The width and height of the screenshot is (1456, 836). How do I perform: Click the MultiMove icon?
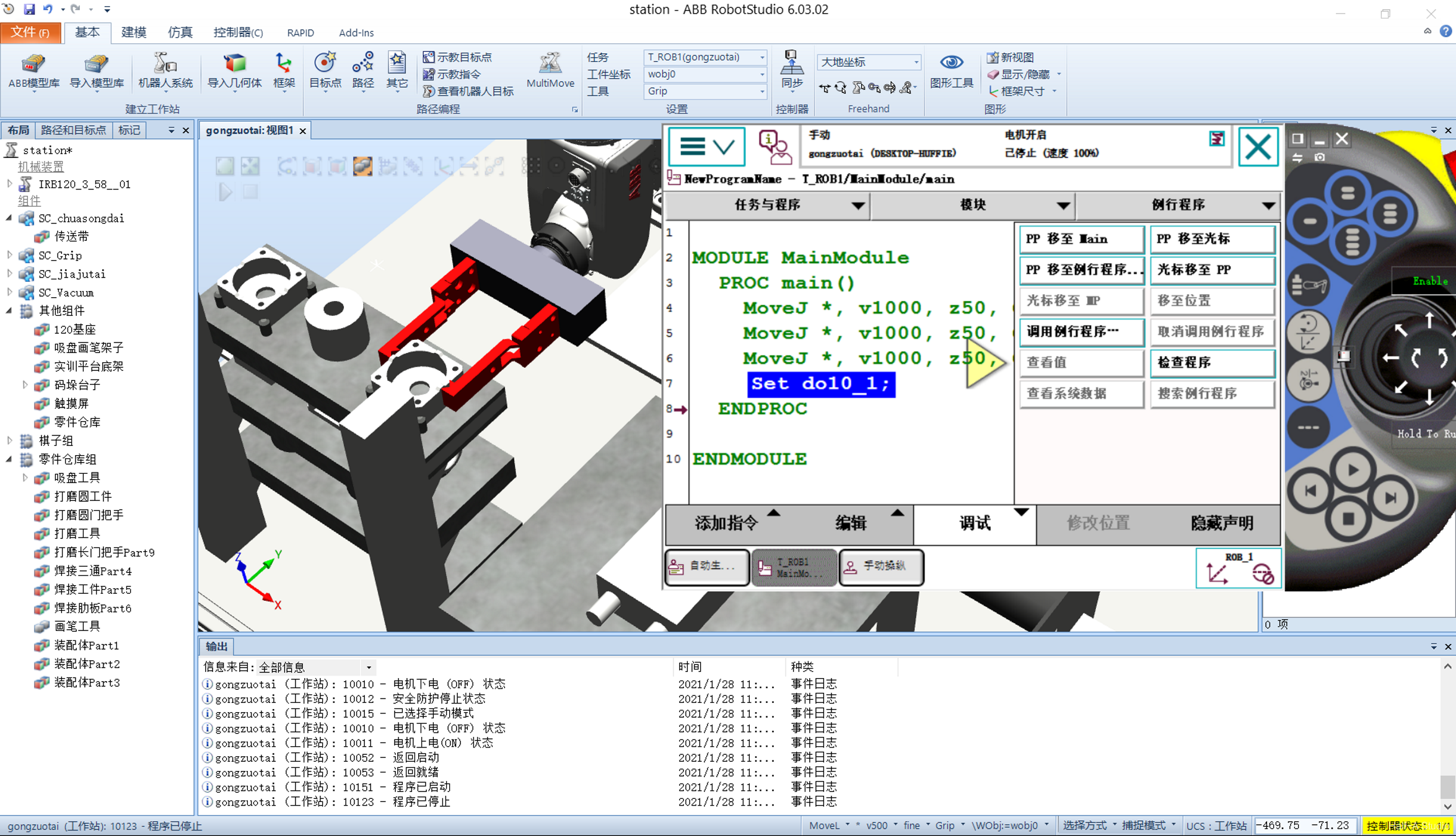(x=550, y=71)
